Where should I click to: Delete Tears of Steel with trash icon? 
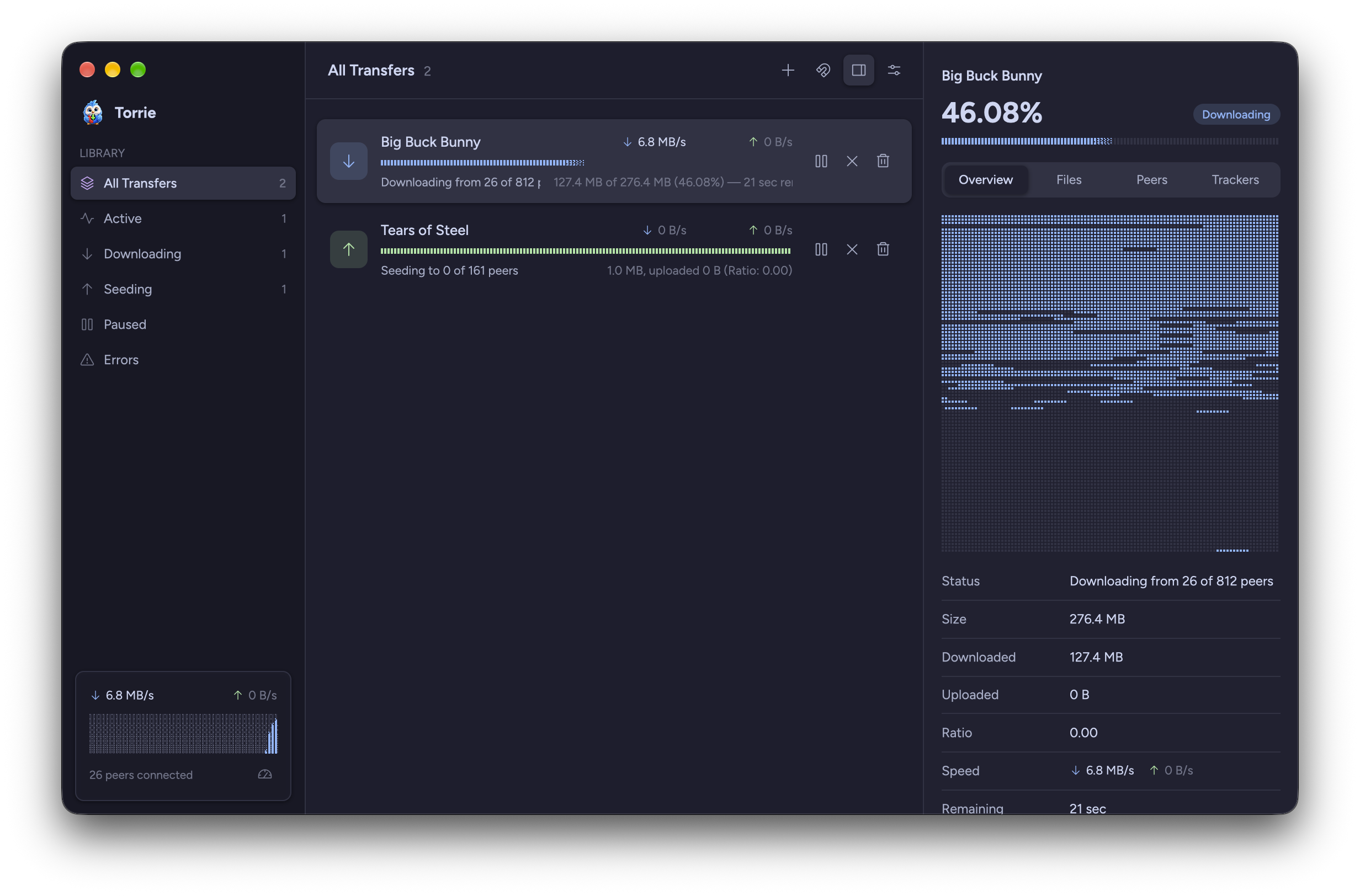click(883, 249)
